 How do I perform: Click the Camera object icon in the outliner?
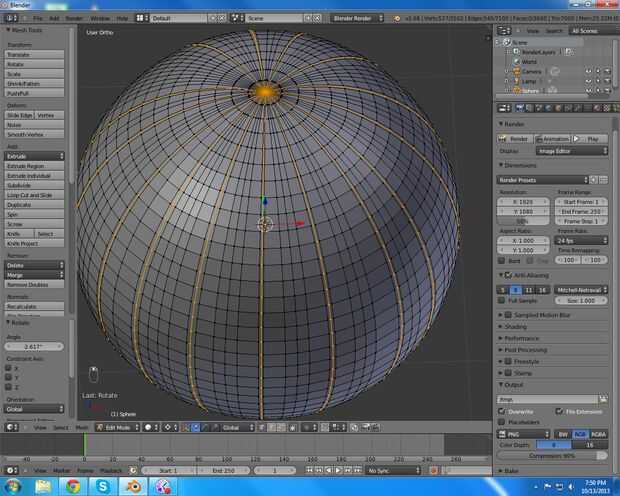pos(517,71)
